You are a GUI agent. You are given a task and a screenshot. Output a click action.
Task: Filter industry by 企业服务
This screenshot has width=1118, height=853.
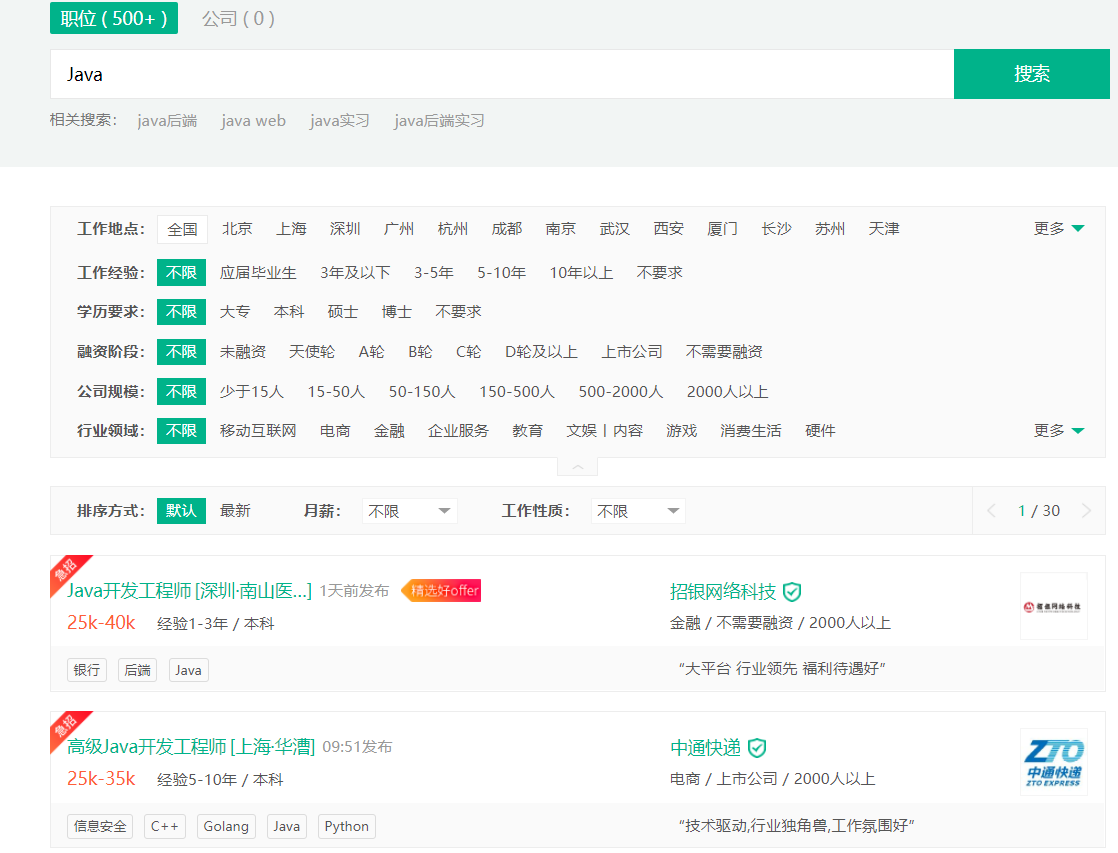458,431
